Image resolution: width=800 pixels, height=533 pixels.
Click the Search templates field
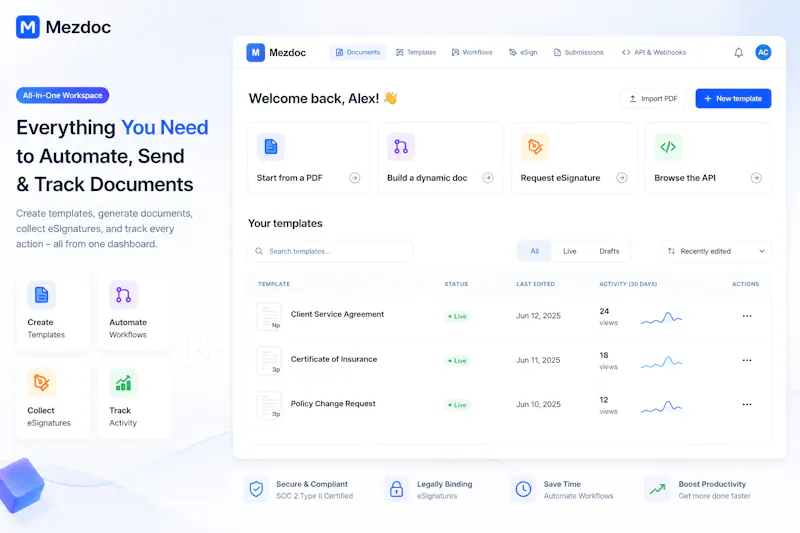coord(330,251)
